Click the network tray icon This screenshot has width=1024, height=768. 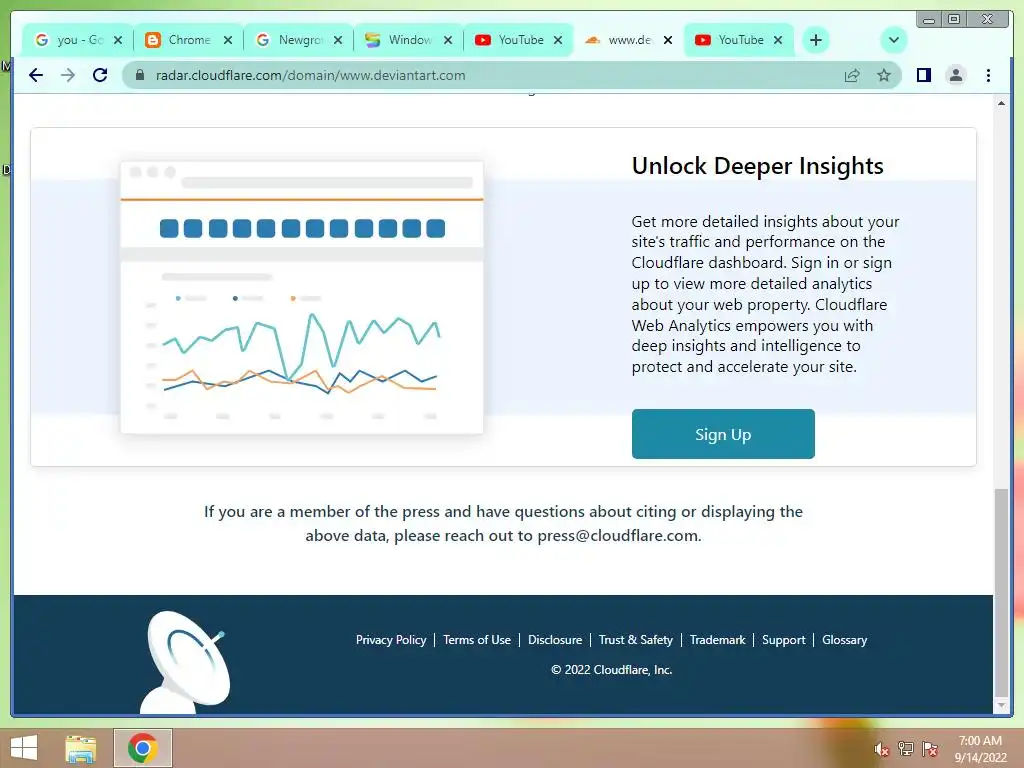(905, 749)
